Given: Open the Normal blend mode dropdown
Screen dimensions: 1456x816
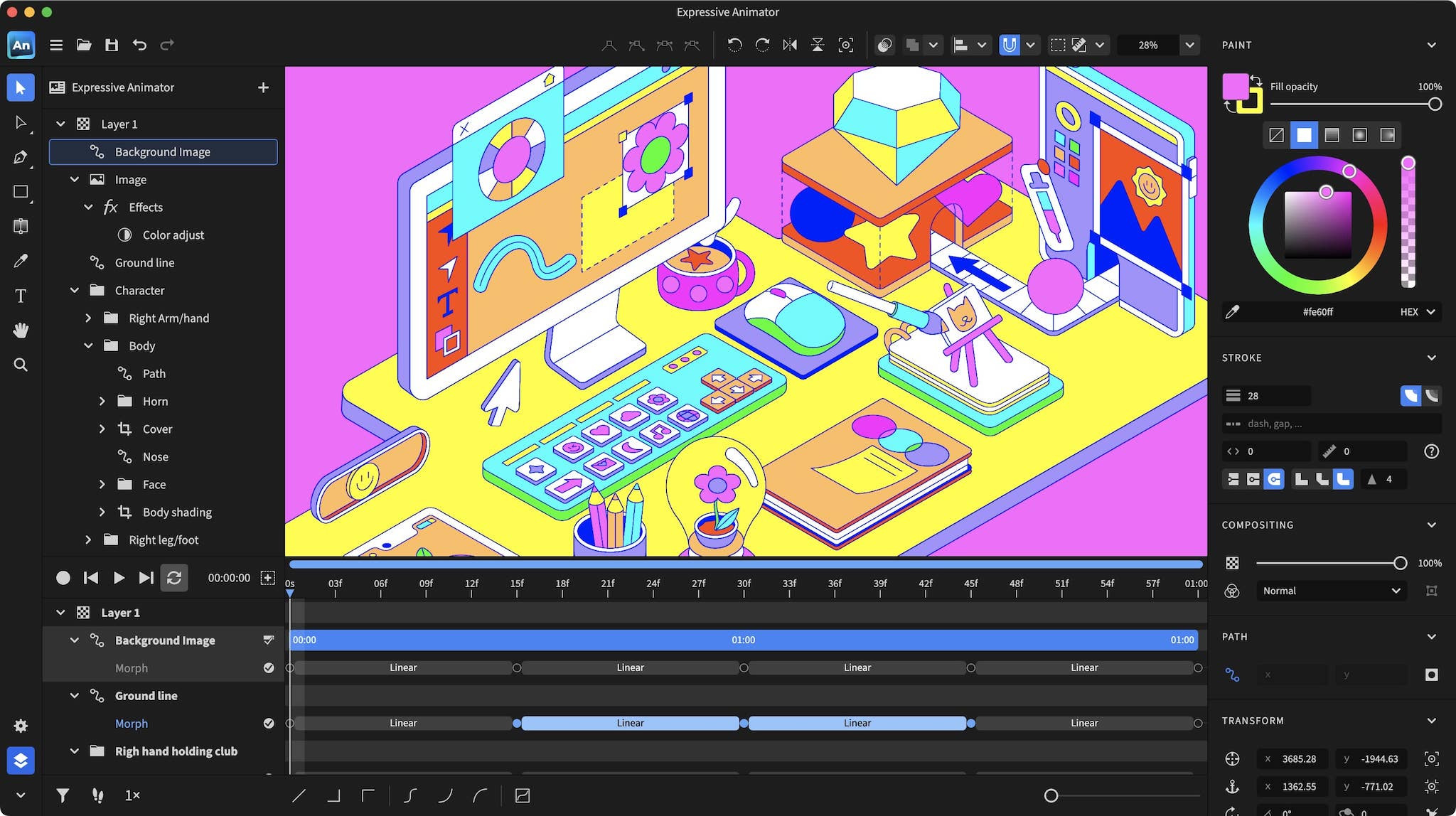Looking at the screenshot, I should pos(1330,591).
